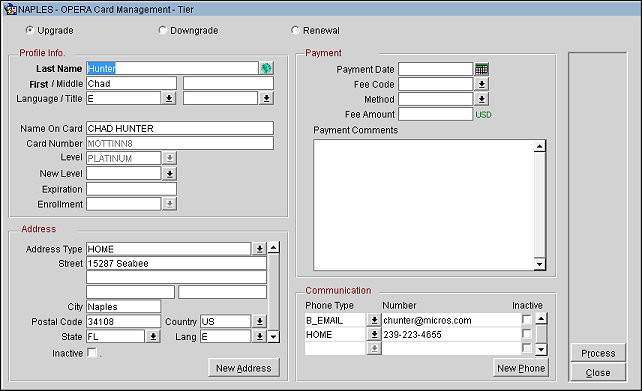Image resolution: width=642 pixels, height=391 pixels.
Task: Click up arrow of Communication list scrollbar
Action: 541,318
